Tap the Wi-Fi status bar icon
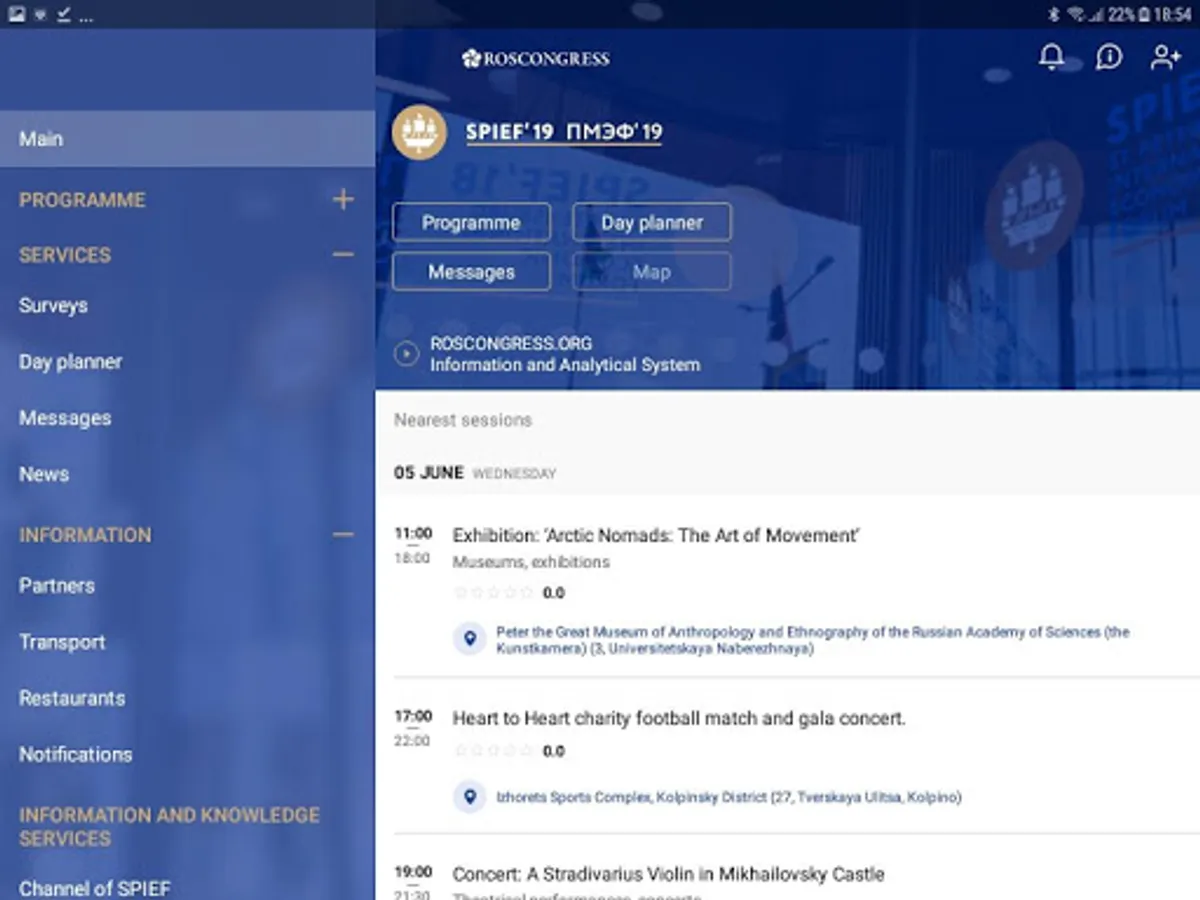The height and width of the screenshot is (900, 1200). [1076, 15]
